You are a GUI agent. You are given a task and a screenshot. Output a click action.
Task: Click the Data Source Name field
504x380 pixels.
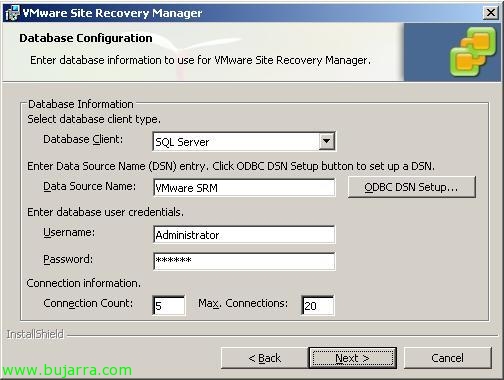click(244, 188)
